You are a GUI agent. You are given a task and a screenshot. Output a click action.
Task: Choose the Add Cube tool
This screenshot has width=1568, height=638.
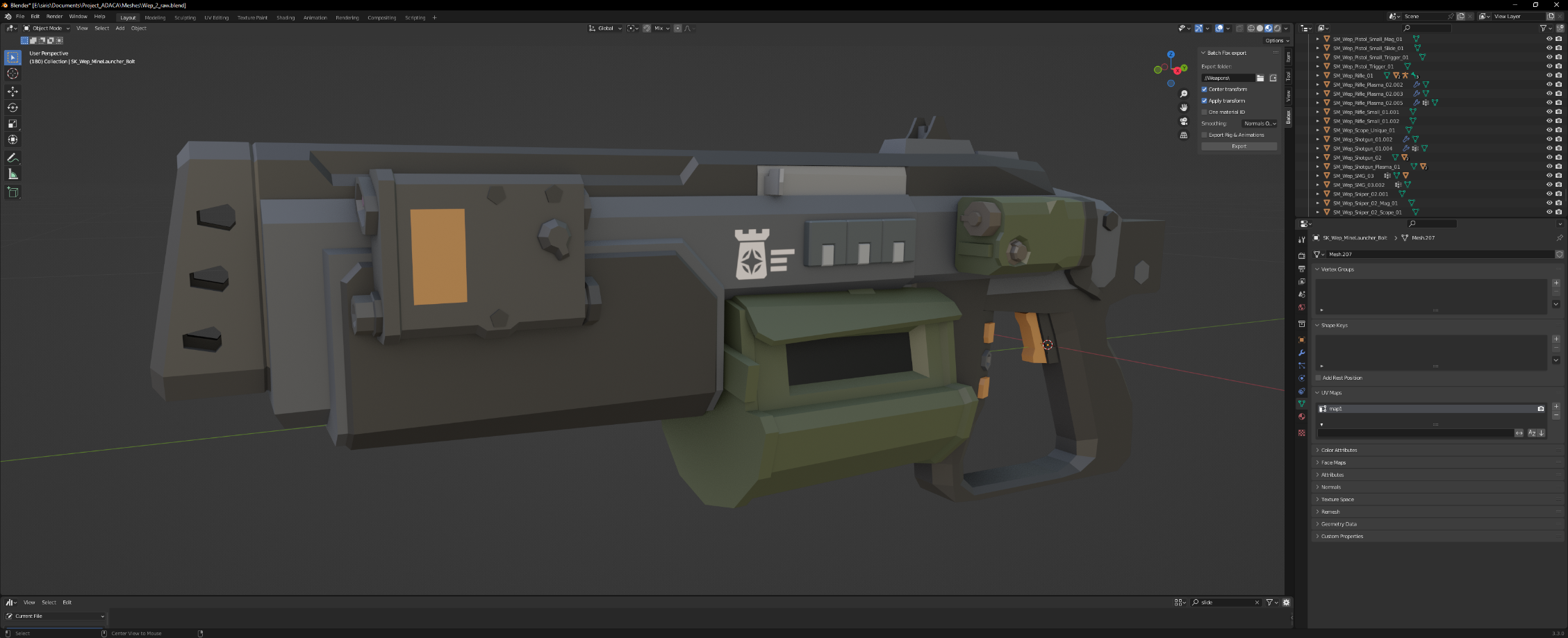click(x=13, y=192)
